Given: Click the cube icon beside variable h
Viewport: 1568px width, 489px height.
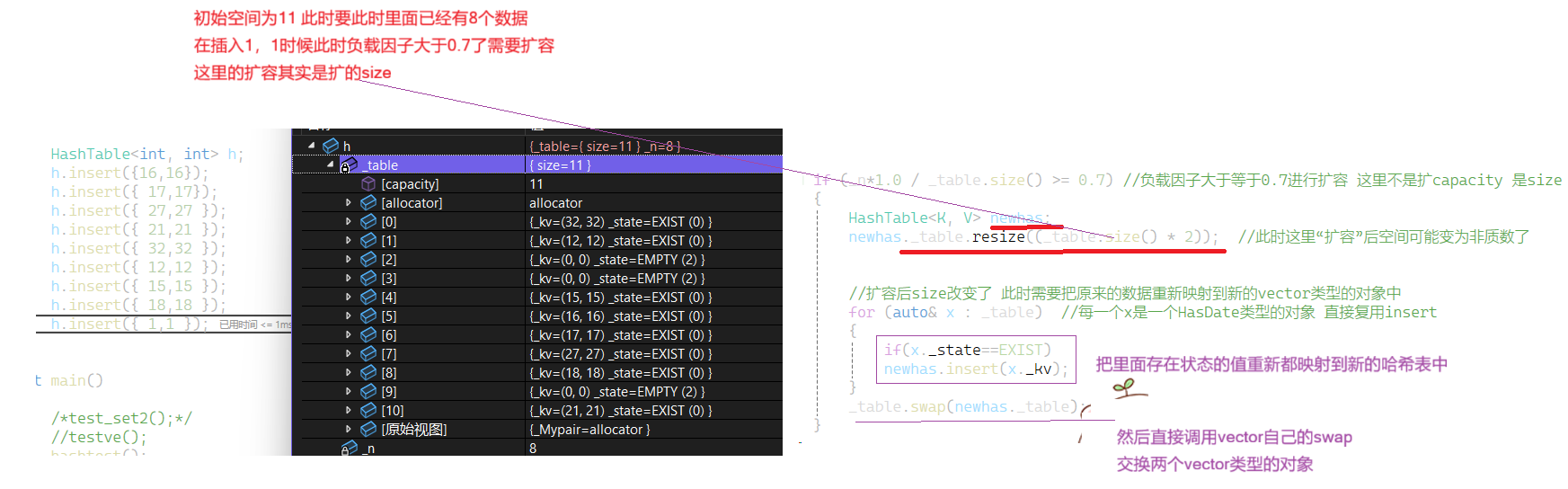Looking at the screenshot, I should [x=331, y=146].
